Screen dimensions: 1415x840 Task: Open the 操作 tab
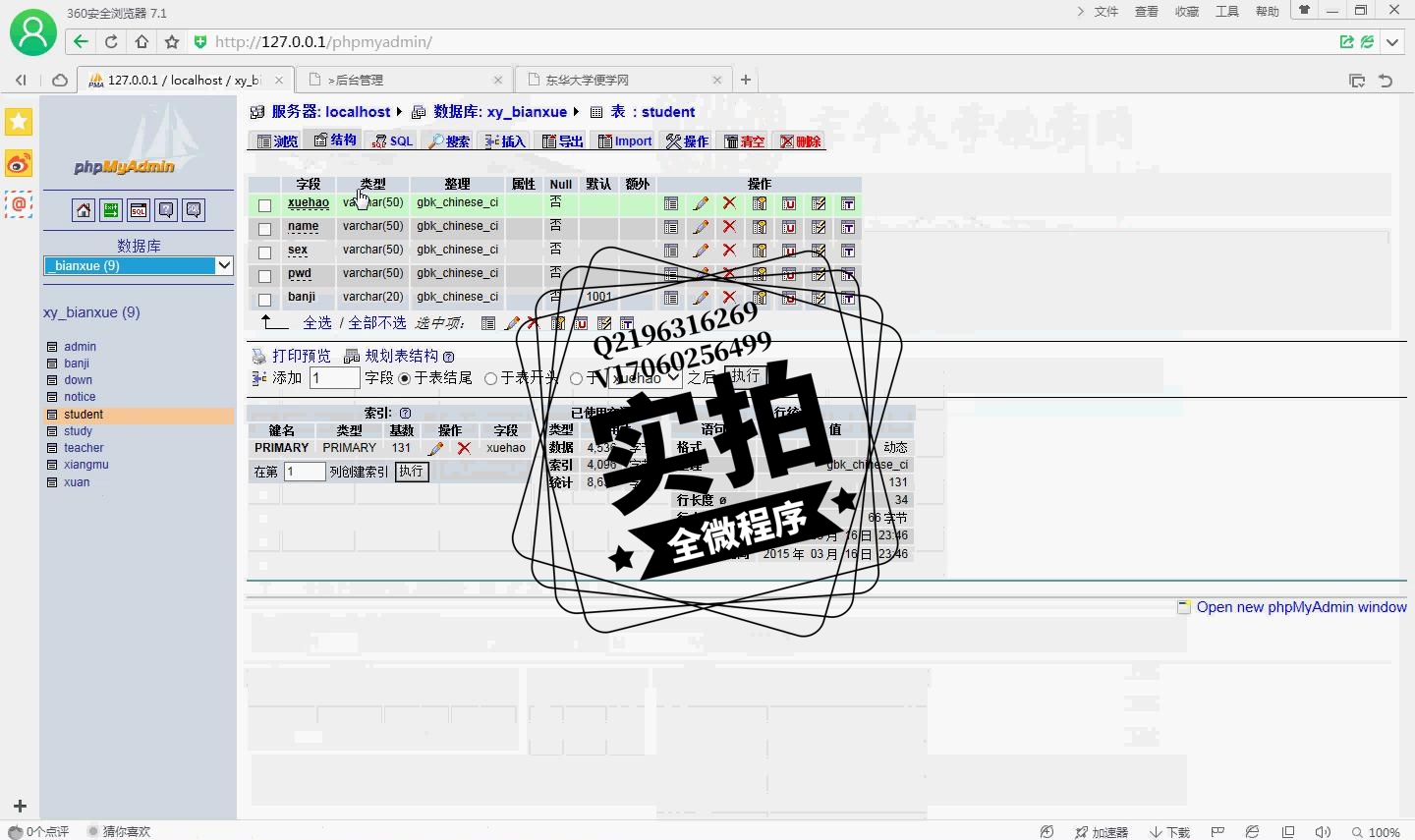coord(687,141)
